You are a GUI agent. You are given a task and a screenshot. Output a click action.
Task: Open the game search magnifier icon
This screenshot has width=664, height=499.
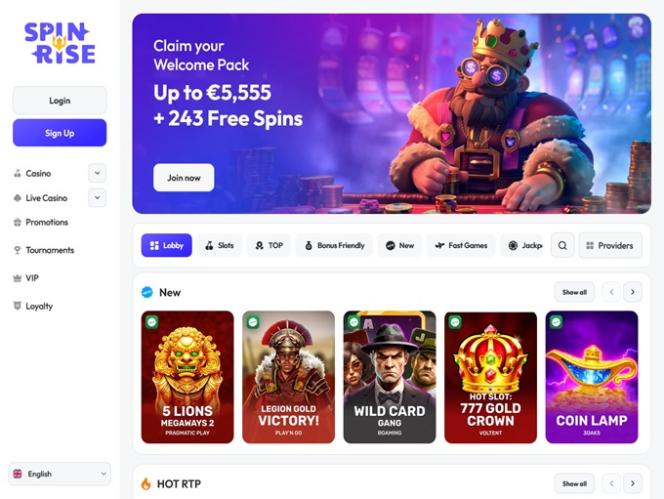562,245
